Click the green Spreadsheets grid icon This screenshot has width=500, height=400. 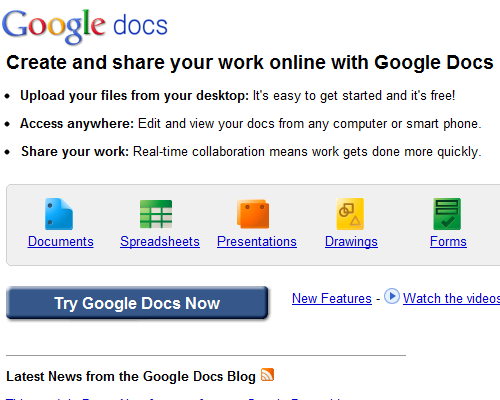click(156, 214)
